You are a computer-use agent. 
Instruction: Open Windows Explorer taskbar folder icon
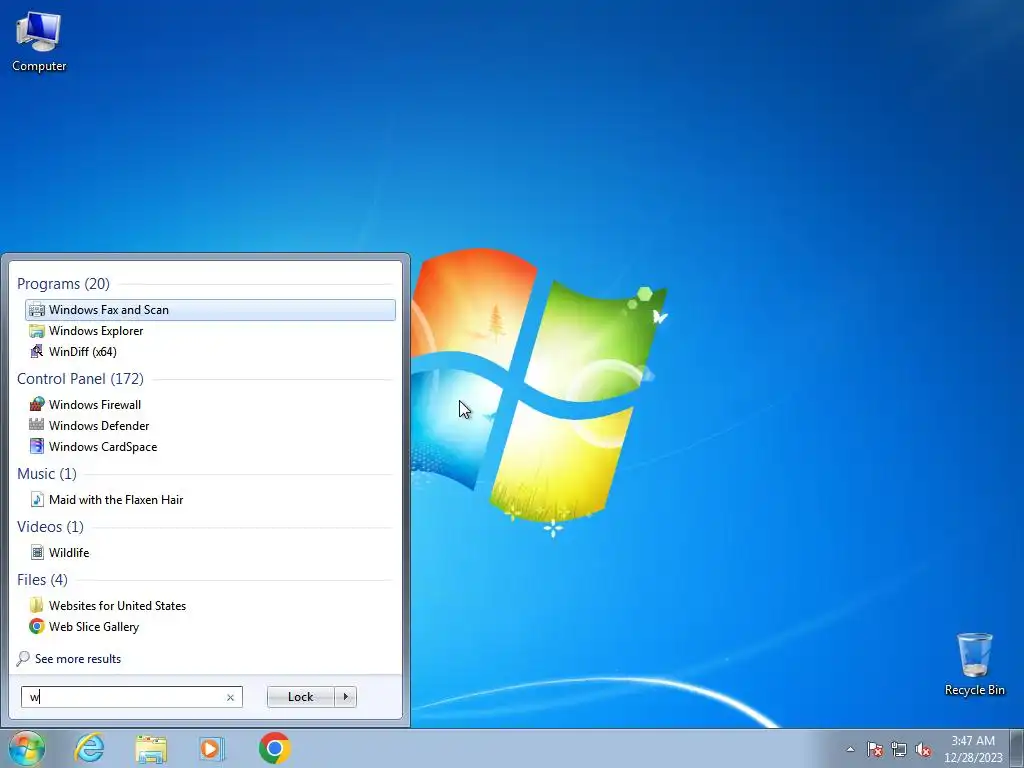(151, 748)
